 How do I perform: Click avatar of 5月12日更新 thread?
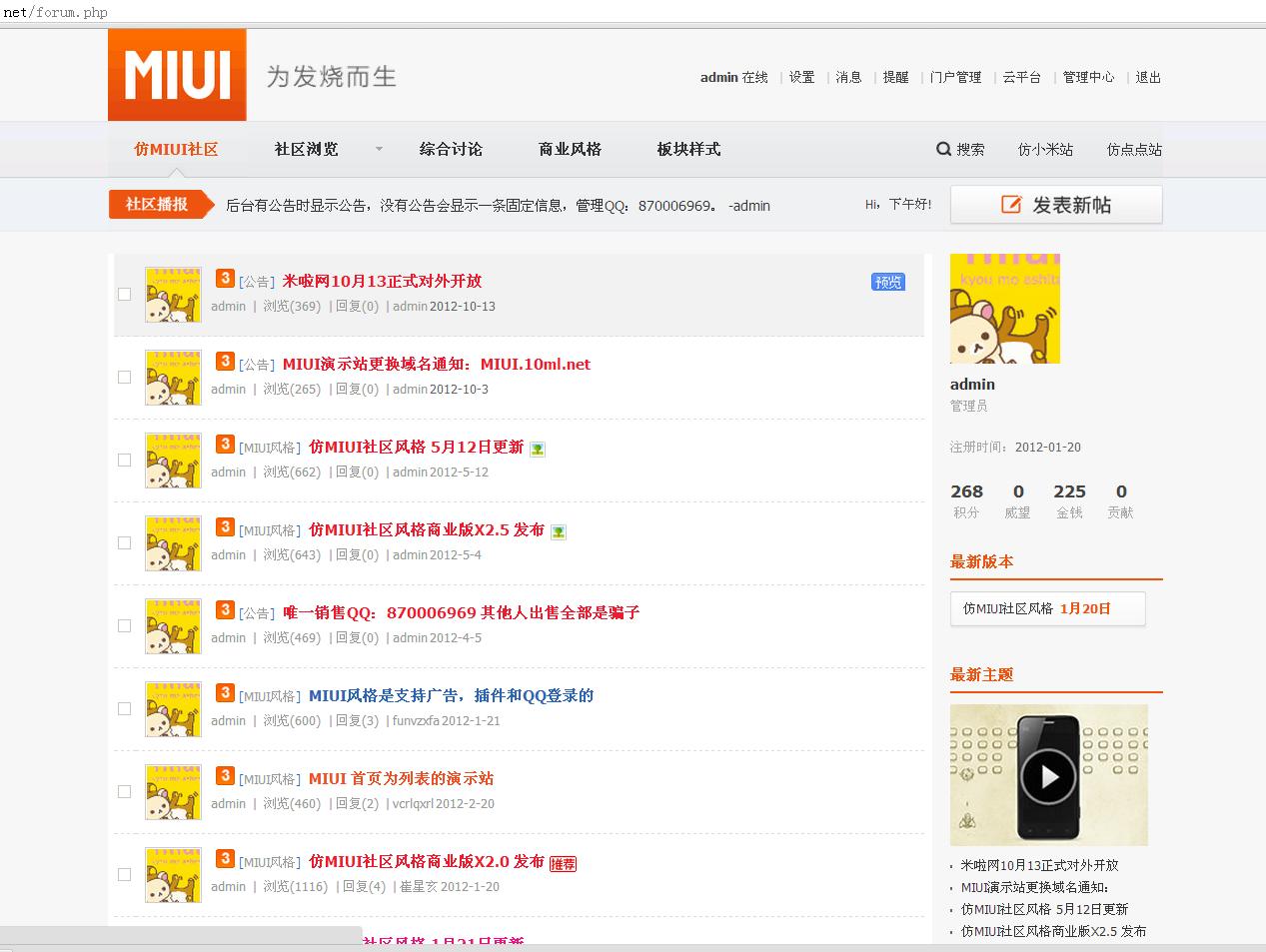(x=173, y=460)
